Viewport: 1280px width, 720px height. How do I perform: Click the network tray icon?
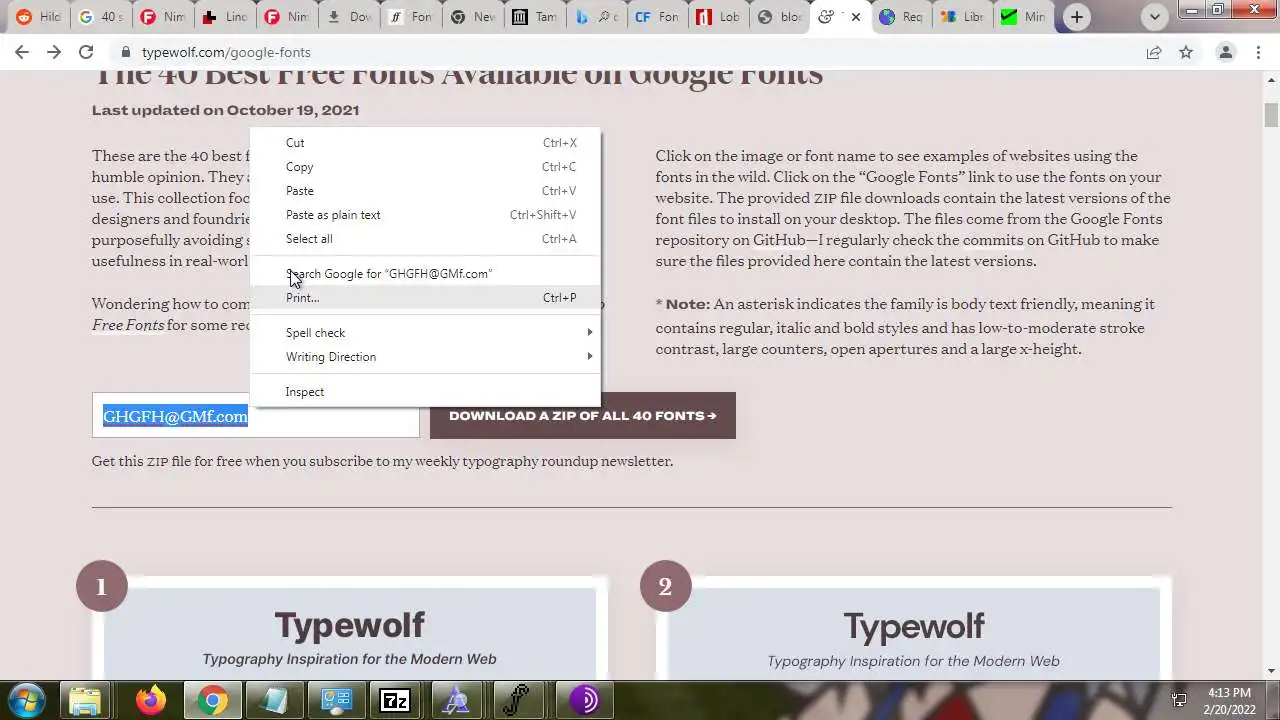click(1179, 701)
